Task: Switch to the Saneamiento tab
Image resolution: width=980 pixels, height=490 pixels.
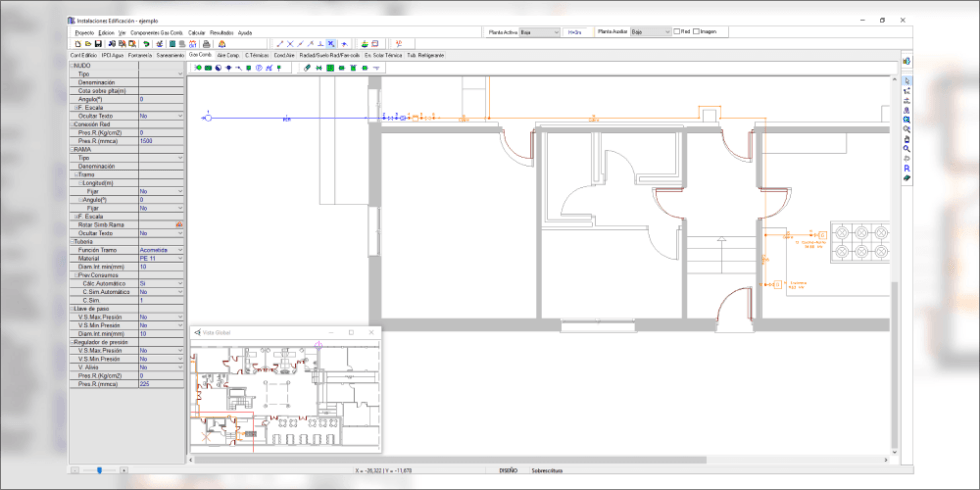Action: (170, 55)
